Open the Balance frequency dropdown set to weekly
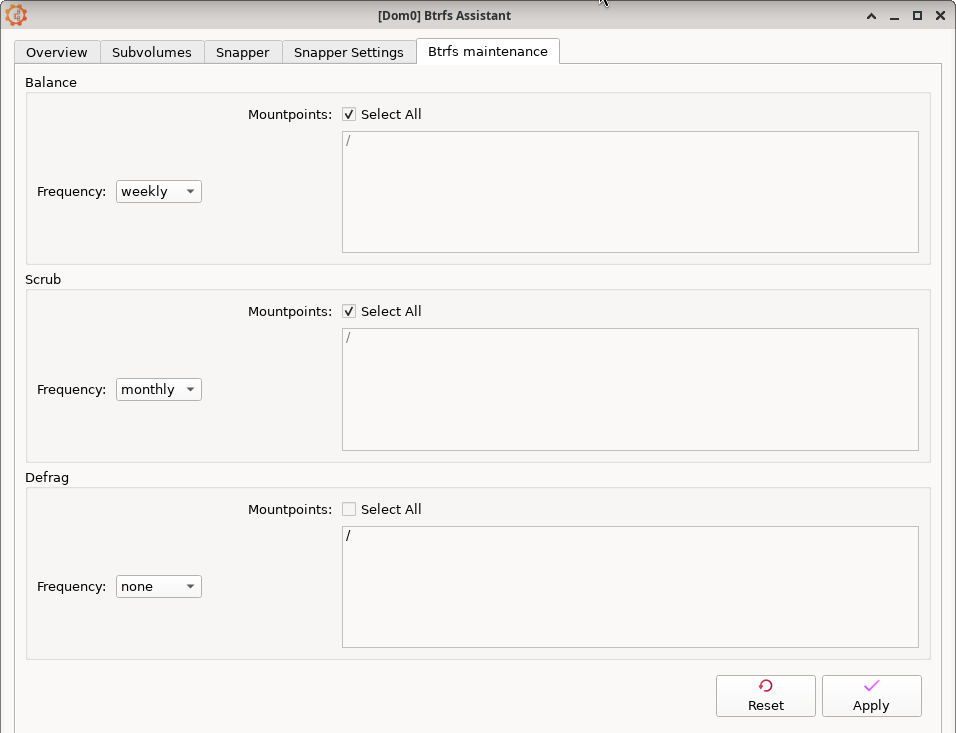Viewport: 956px width, 733px height. click(x=159, y=192)
